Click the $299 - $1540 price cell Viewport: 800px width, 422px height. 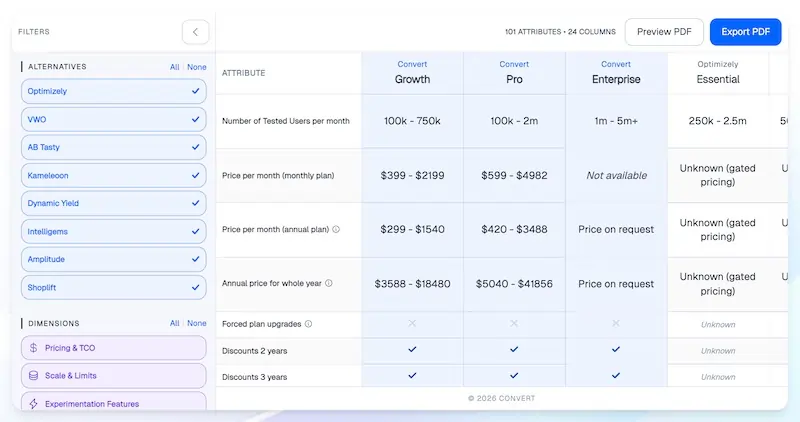click(412, 230)
